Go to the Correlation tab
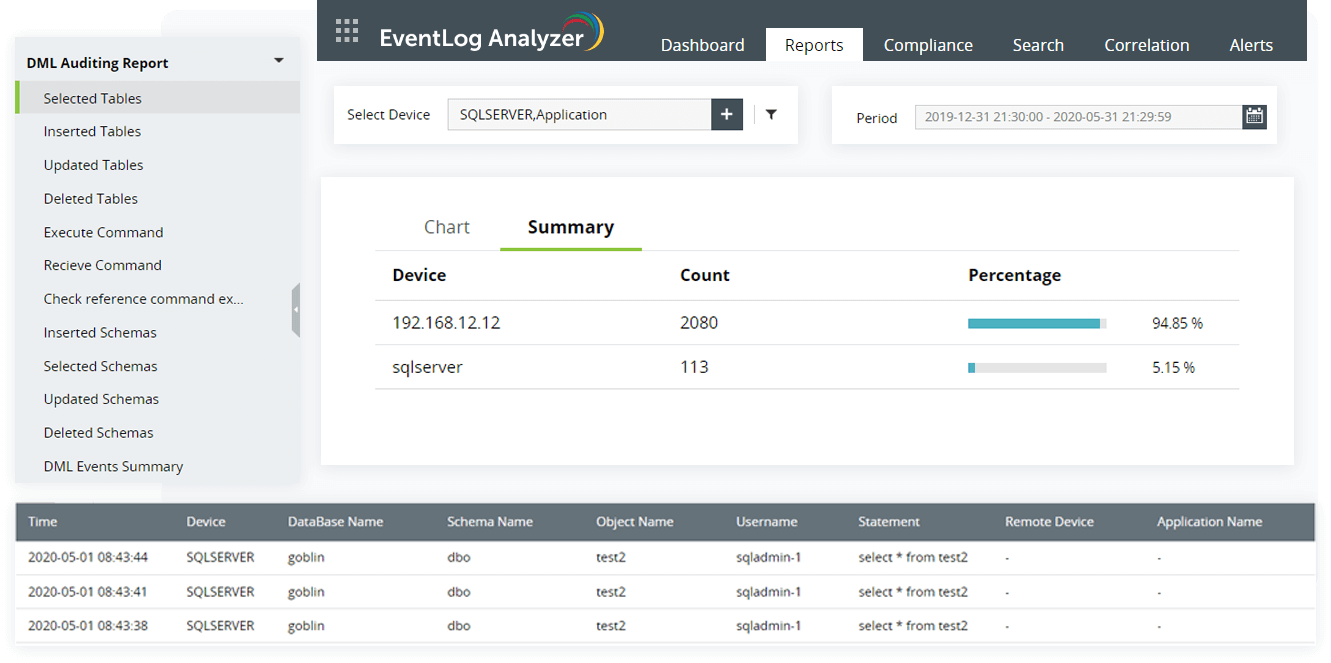The image size is (1331, 663). 1146,45
